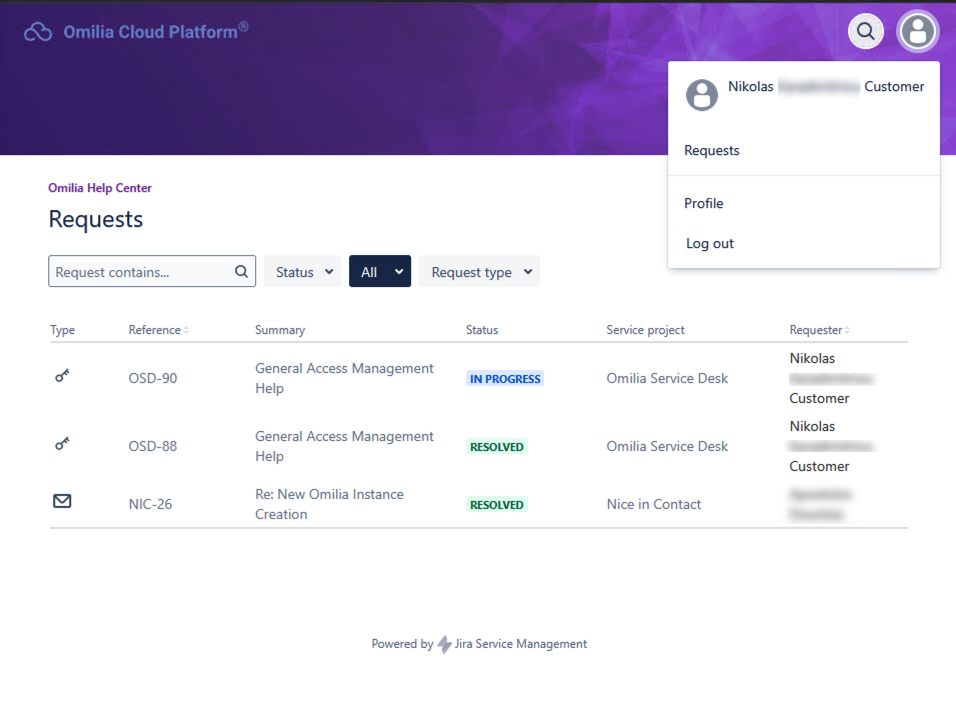Image resolution: width=956 pixels, height=711 pixels.
Task: Open the Omilia Help Center breadcrumb link
Action: point(100,188)
